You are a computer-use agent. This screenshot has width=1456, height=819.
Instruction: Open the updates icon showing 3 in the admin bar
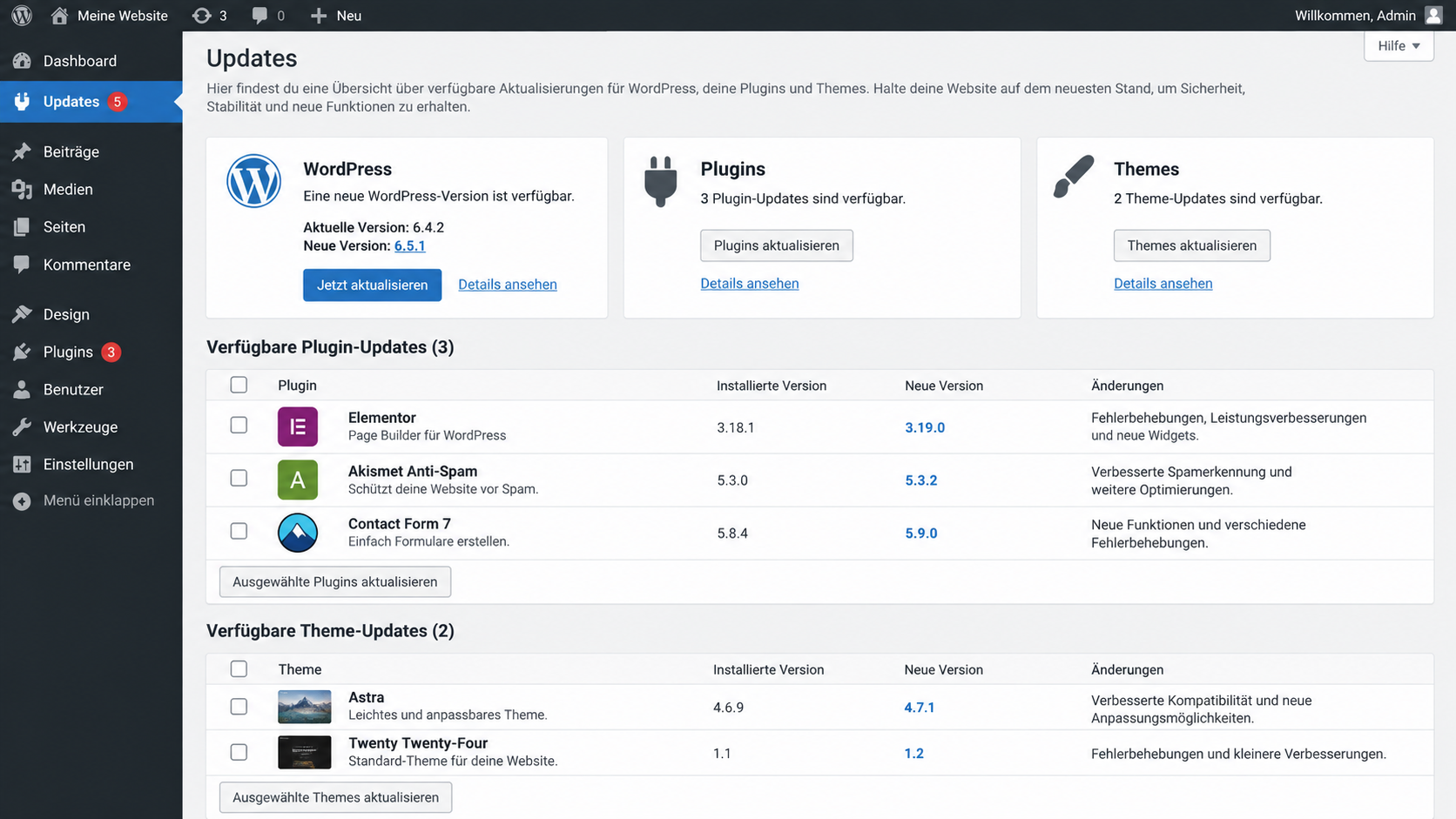201,16
